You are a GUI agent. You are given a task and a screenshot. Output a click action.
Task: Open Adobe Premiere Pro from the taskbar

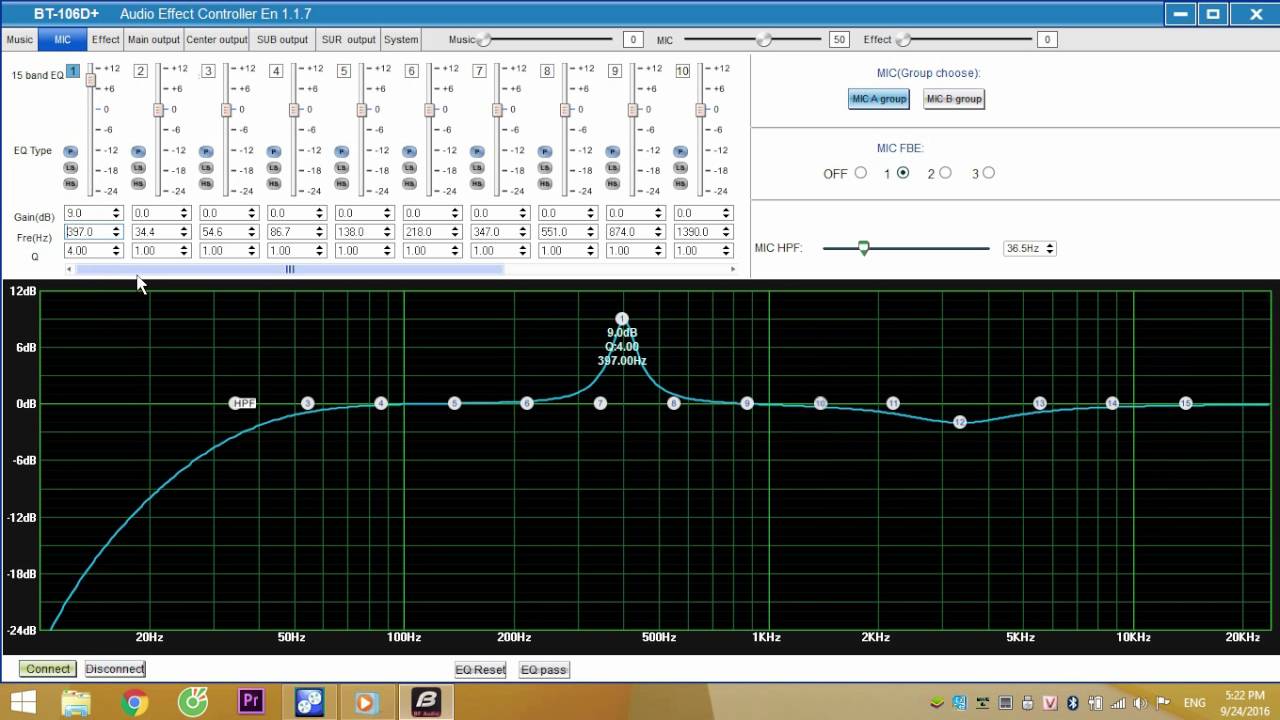tap(251, 702)
